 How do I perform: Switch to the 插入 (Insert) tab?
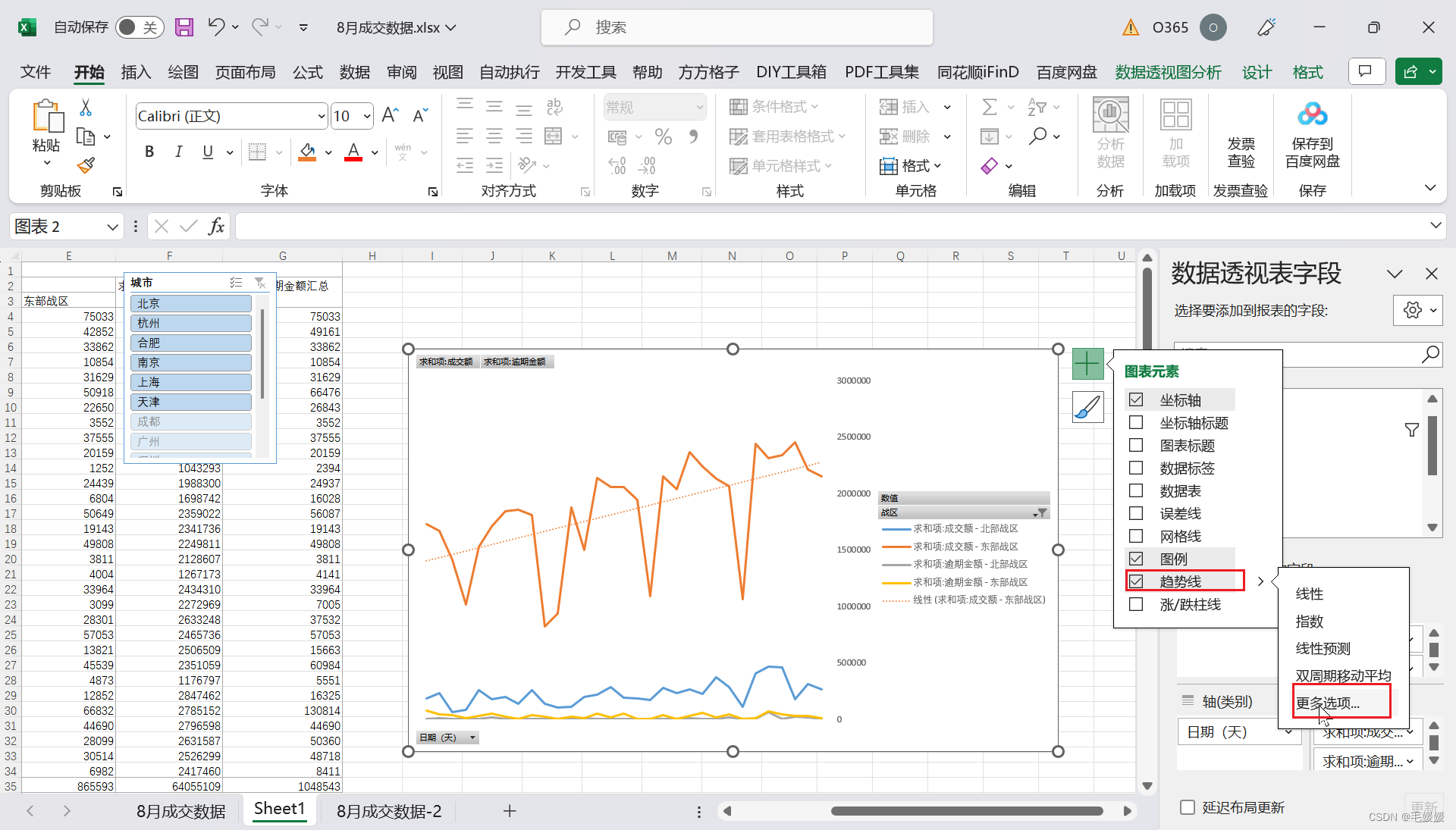tap(136, 72)
